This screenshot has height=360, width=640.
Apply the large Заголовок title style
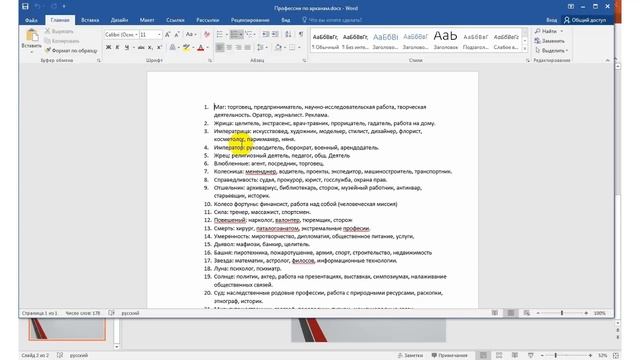coord(446,41)
